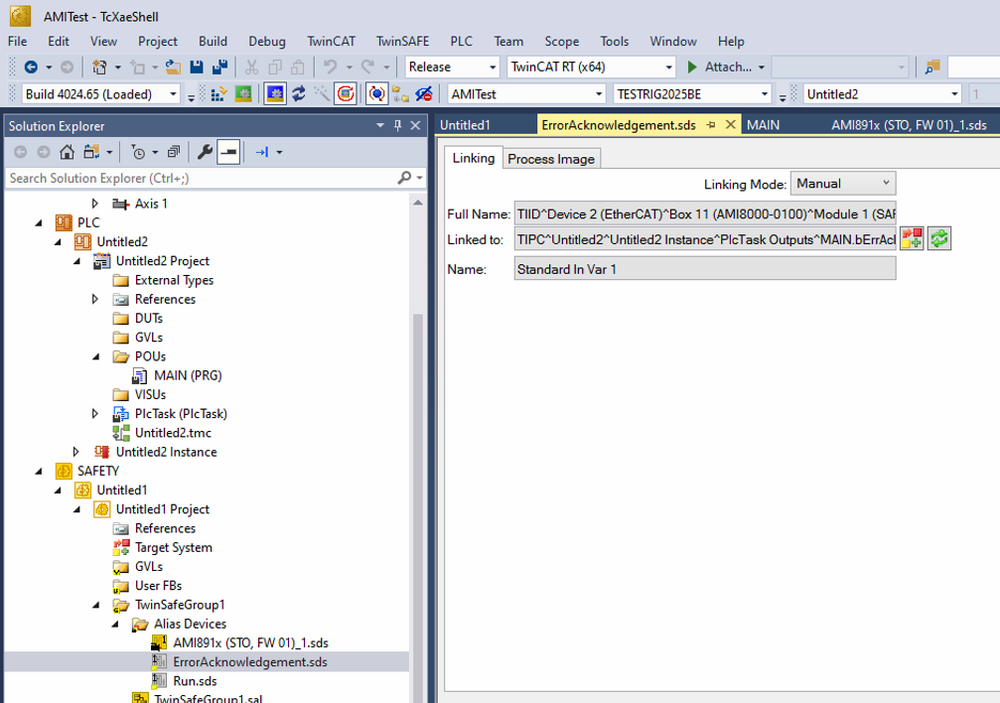The width and height of the screenshot is (1000, 703).
Task: Expand the Untitled2 Instance tree node
Action: [77, 452]
